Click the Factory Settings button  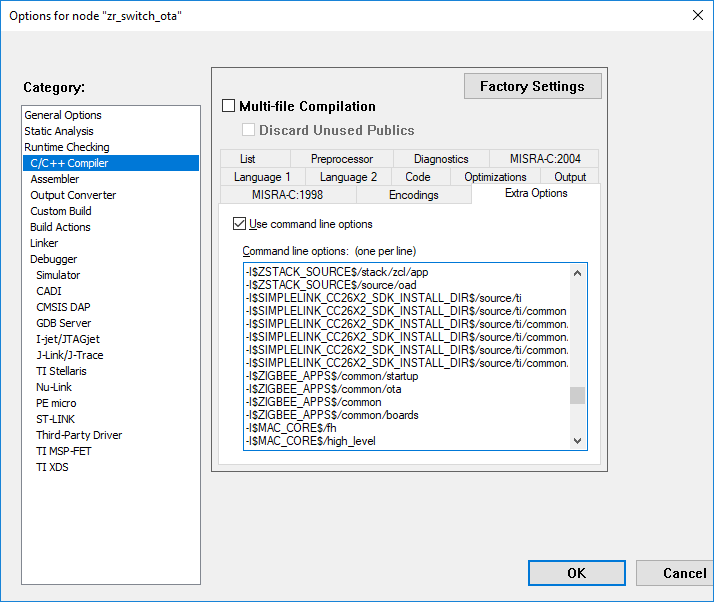point(532,86)
